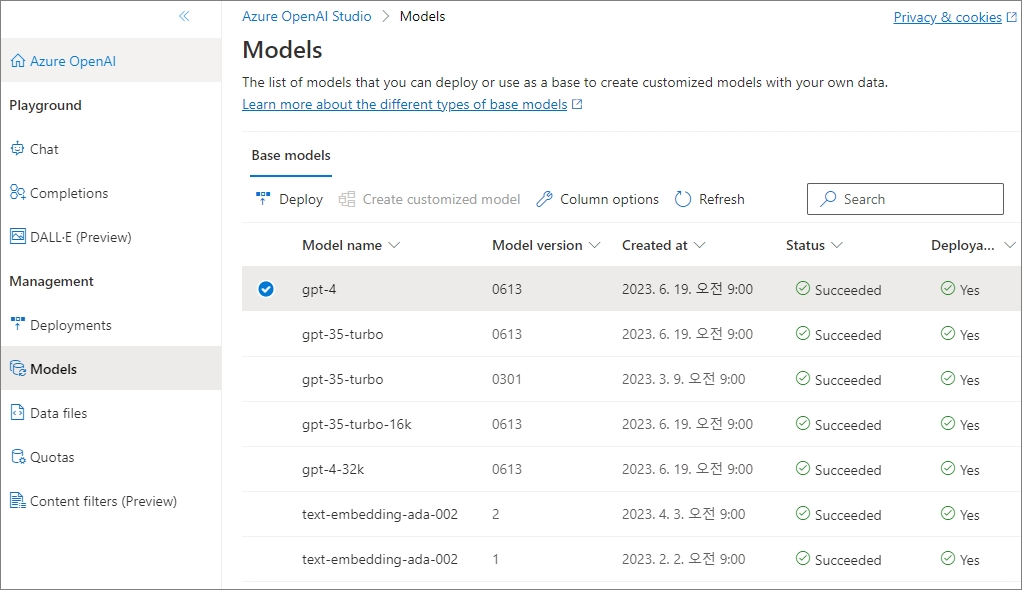
Task: Click the gpt-4 model name
Action: [x=319, y=289]
